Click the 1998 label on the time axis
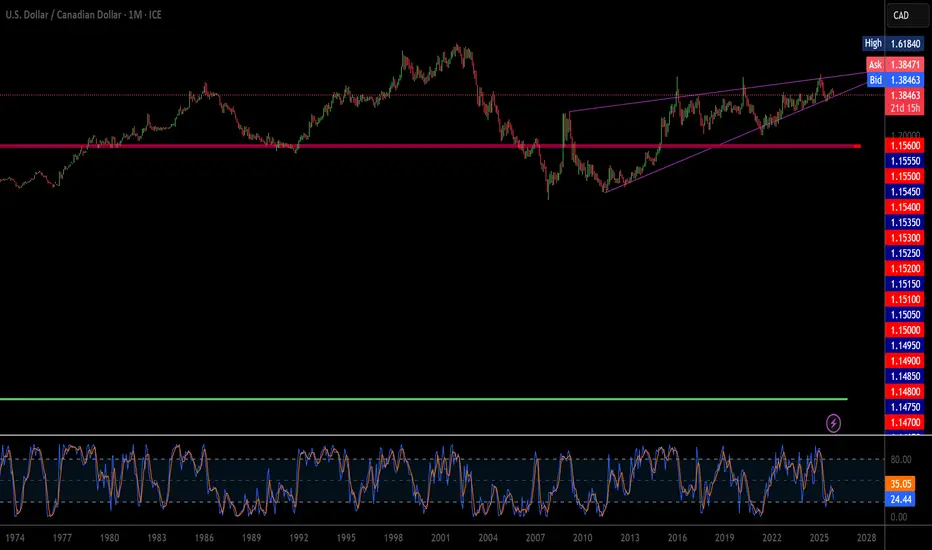Screen dimensions: 932x550 (393, 538)
